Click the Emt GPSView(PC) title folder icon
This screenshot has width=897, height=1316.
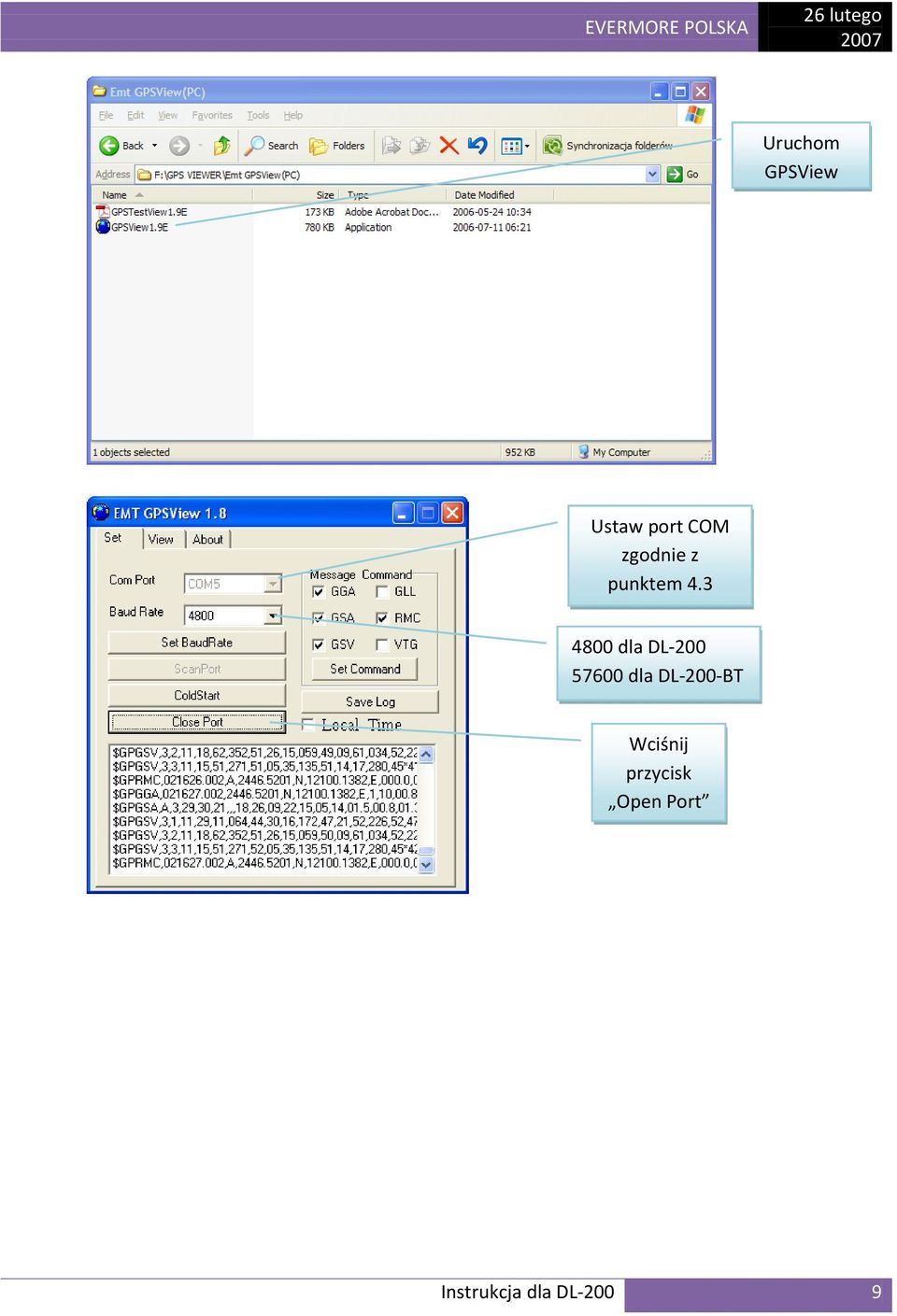(99, 92)
